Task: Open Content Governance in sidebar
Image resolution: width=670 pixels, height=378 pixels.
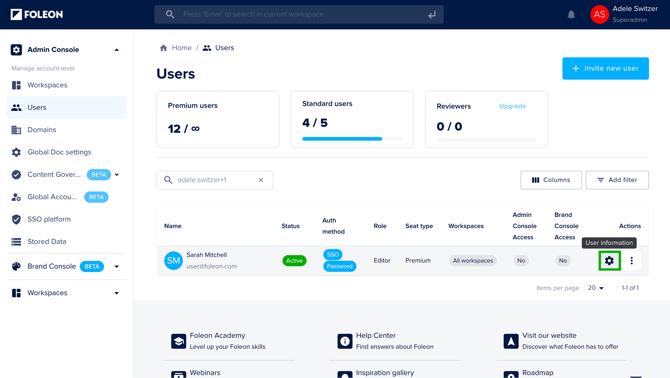Action: [54, 175]
